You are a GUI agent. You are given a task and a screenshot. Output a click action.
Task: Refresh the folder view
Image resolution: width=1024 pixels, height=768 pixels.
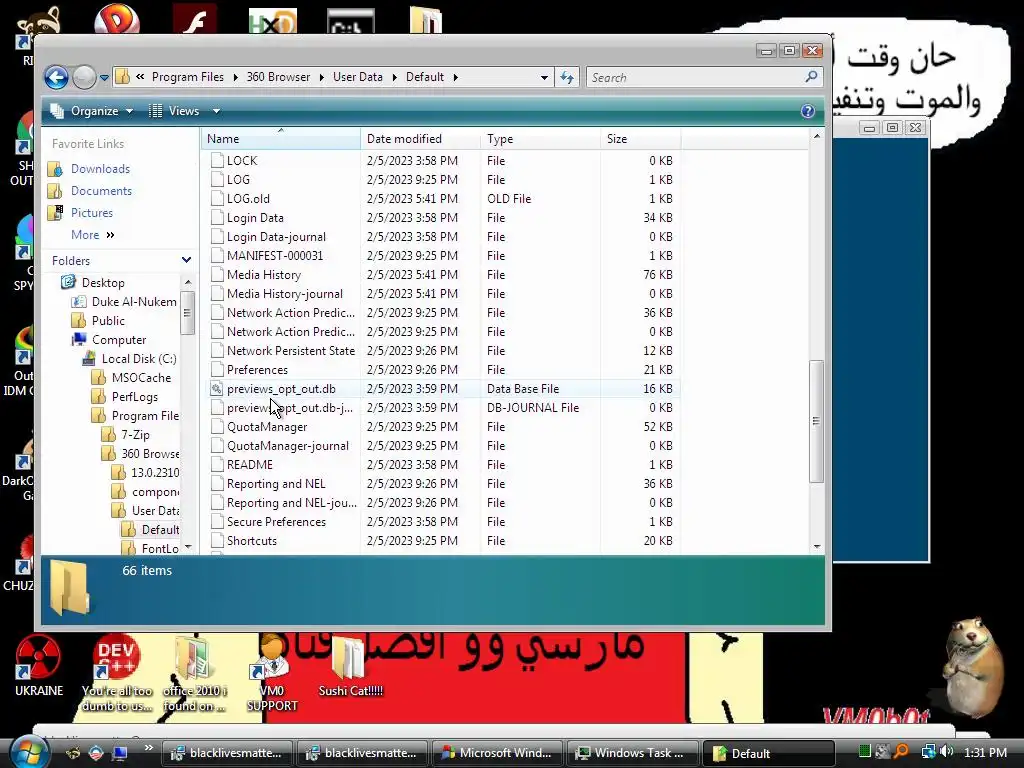pos(567,78)
